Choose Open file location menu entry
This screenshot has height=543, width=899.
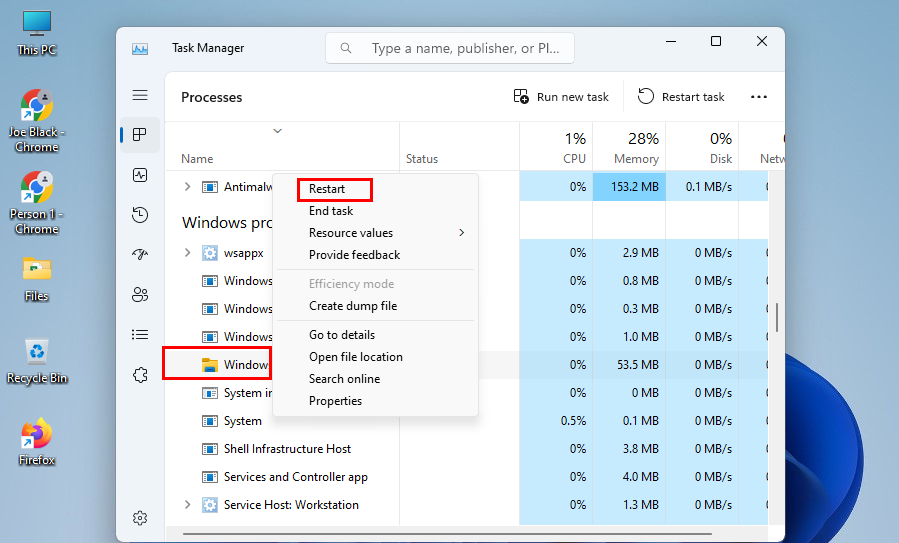355,357
